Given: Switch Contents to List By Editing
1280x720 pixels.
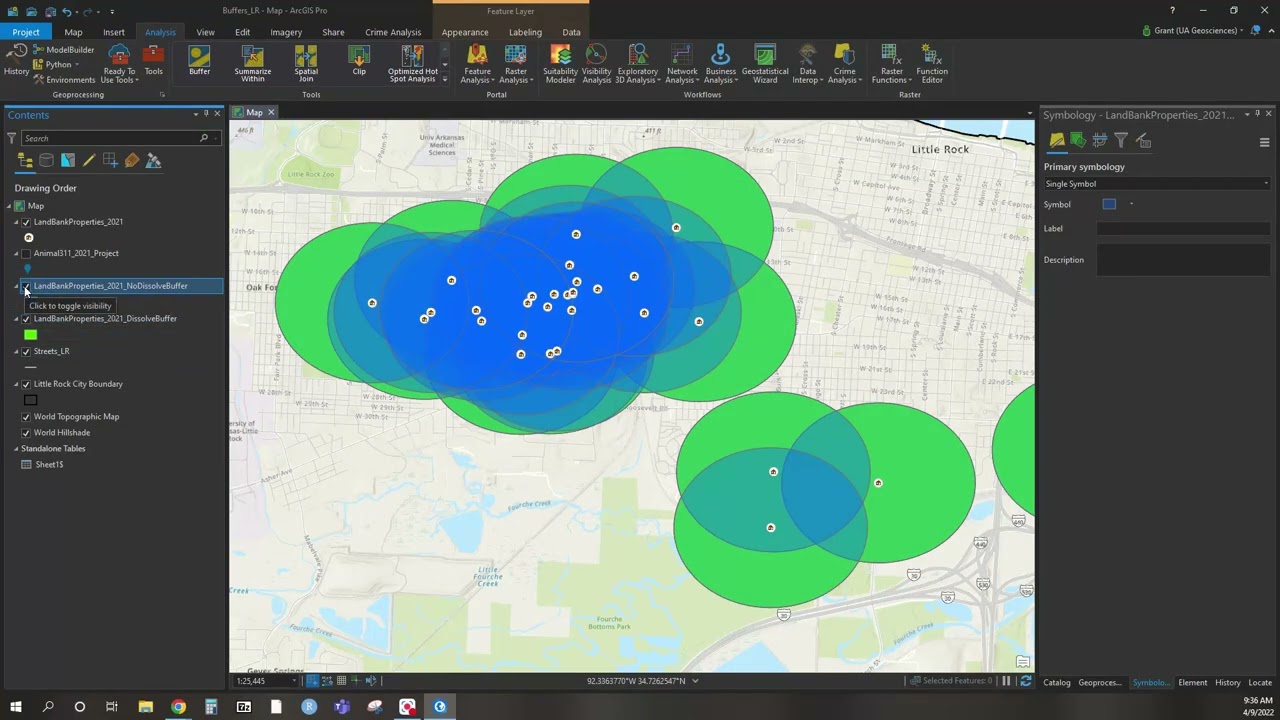Looking at the screenshot, I should point(89,160).
